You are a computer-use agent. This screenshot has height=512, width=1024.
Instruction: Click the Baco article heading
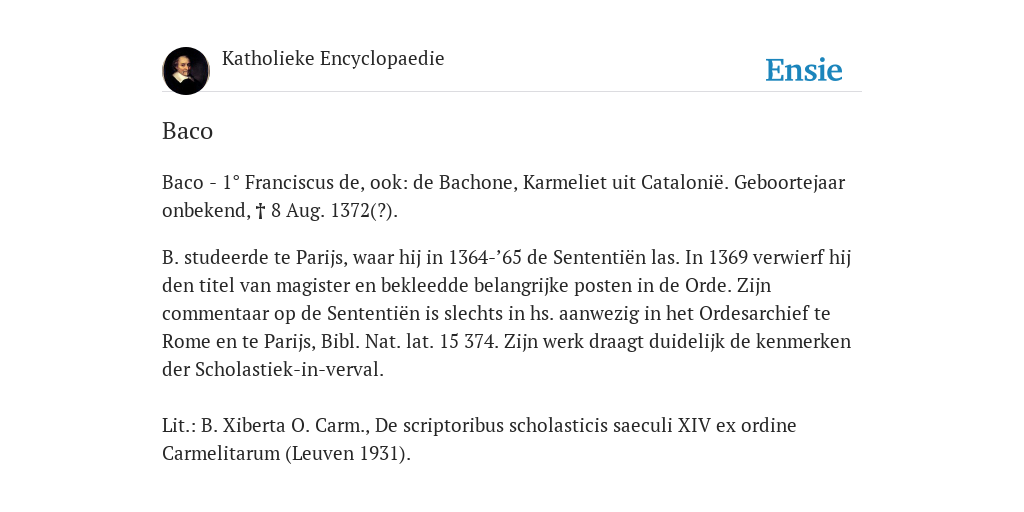pyautogui.click(x=187, y=131)
